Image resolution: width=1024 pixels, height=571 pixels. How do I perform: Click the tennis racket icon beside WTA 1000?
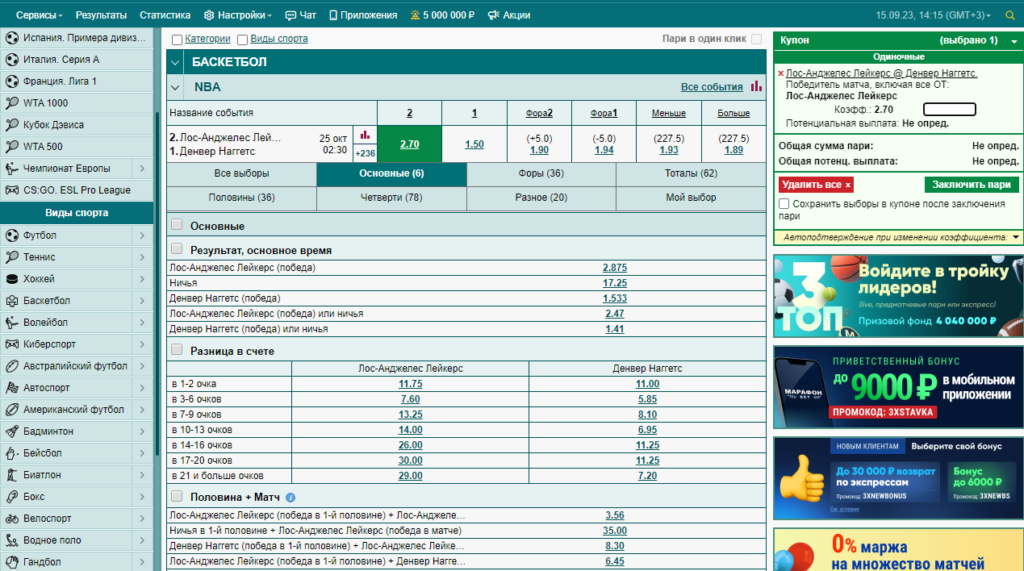click(12, 103)
